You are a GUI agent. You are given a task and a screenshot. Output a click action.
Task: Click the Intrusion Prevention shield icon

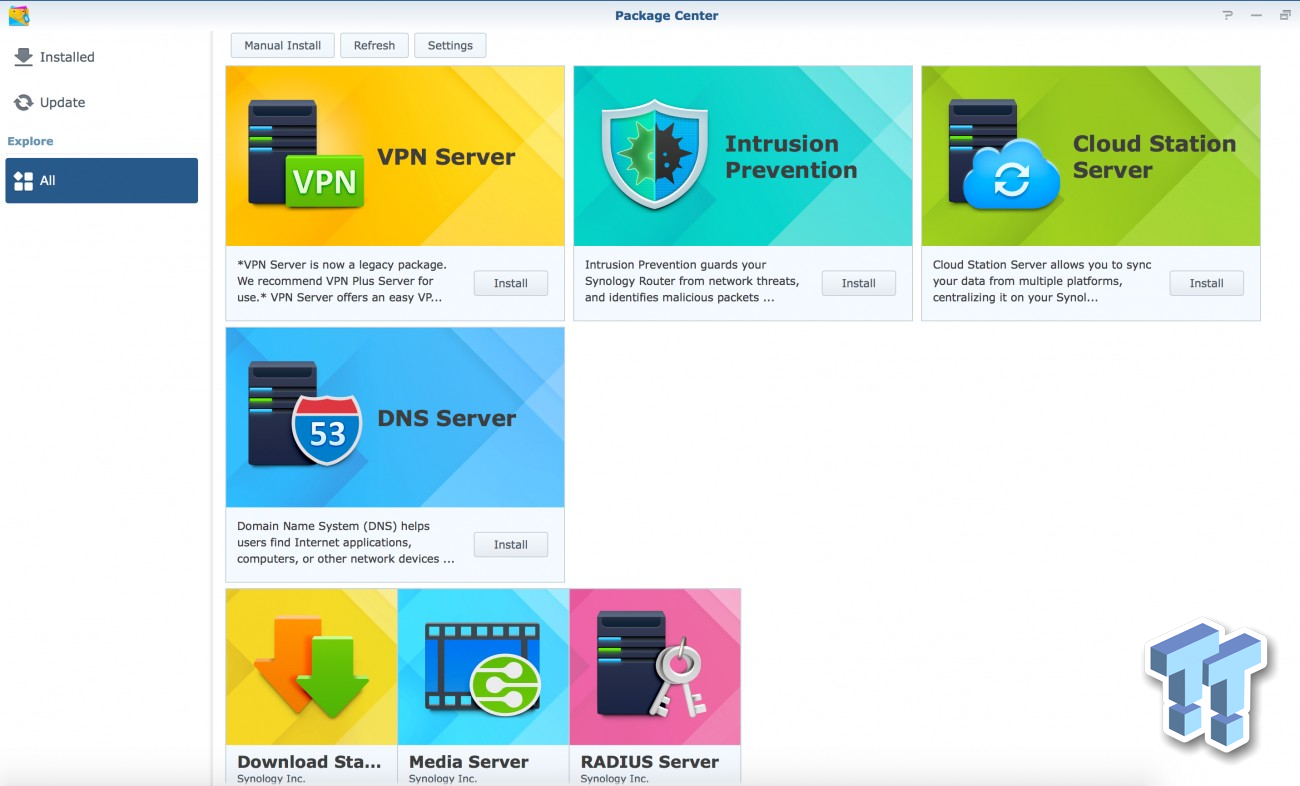click(654, 154)
